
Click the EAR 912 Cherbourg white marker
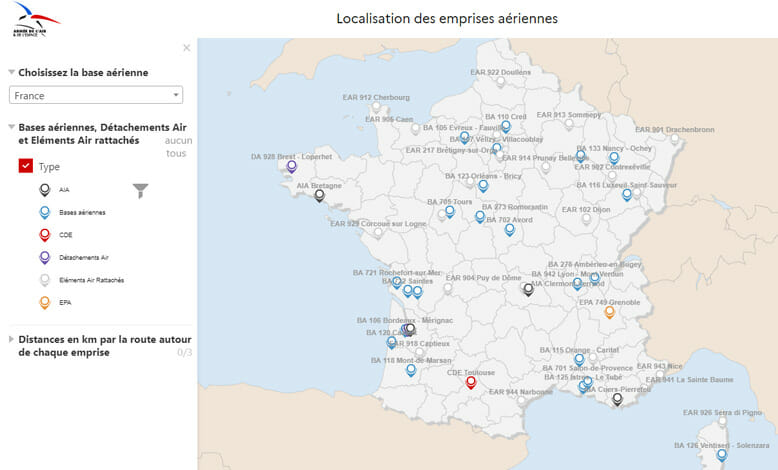pyautogui.click(x=377, y=107)
